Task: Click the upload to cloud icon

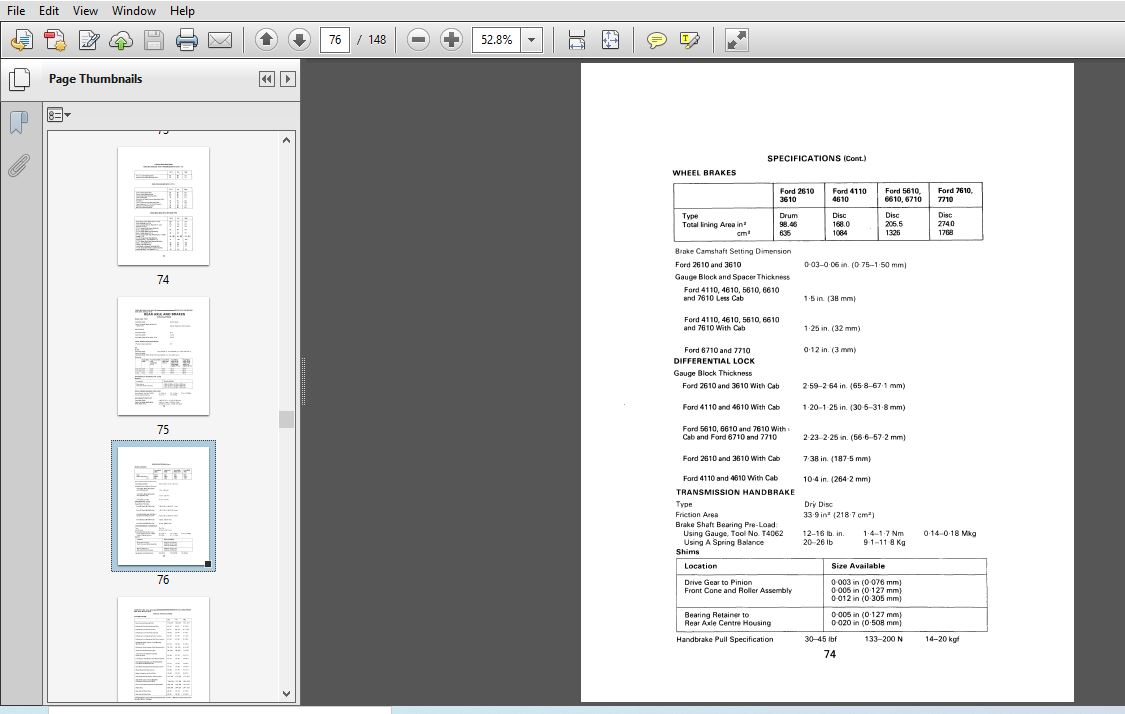Action: coord(121,40)
